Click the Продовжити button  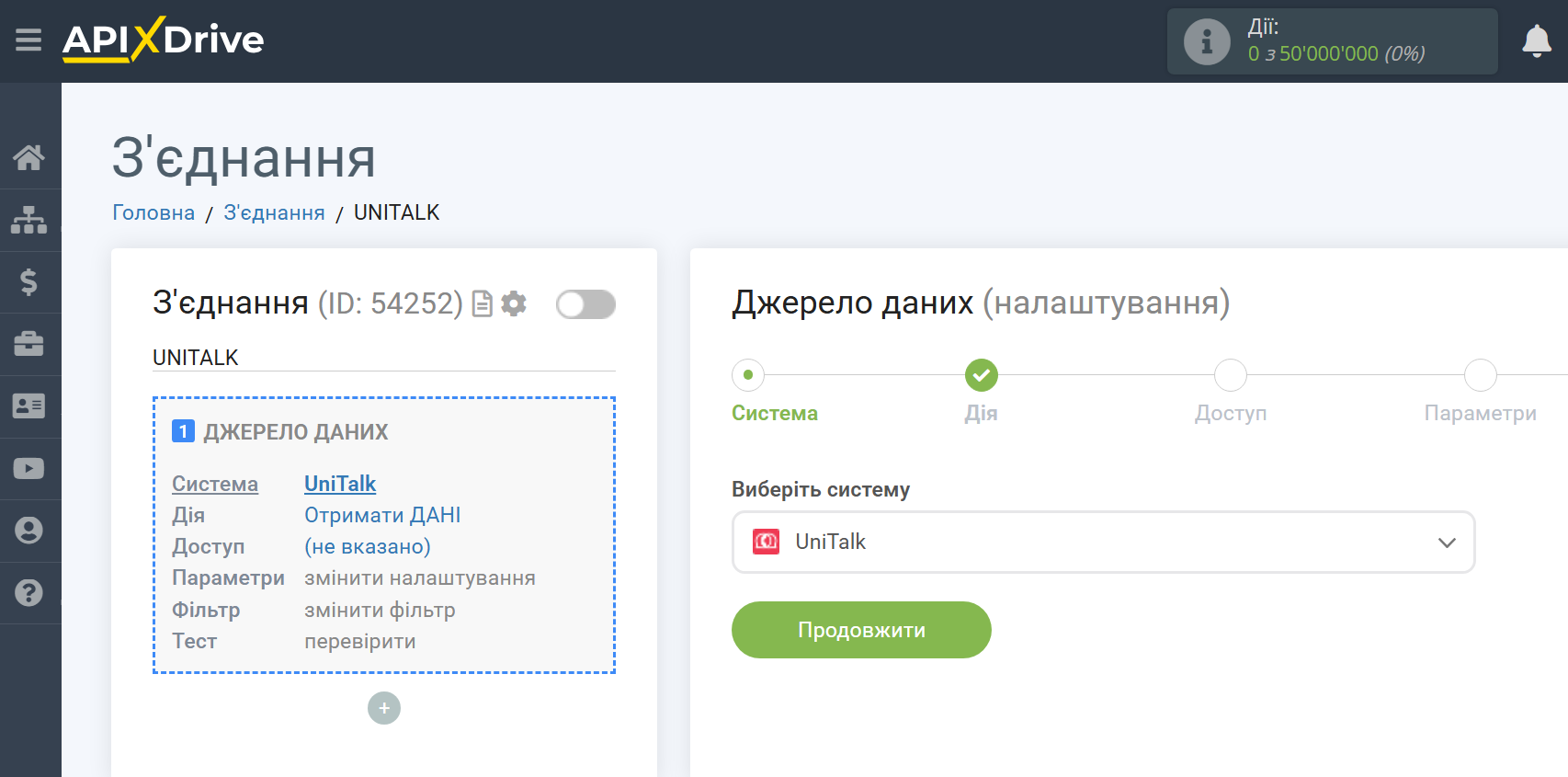[861, 630]
